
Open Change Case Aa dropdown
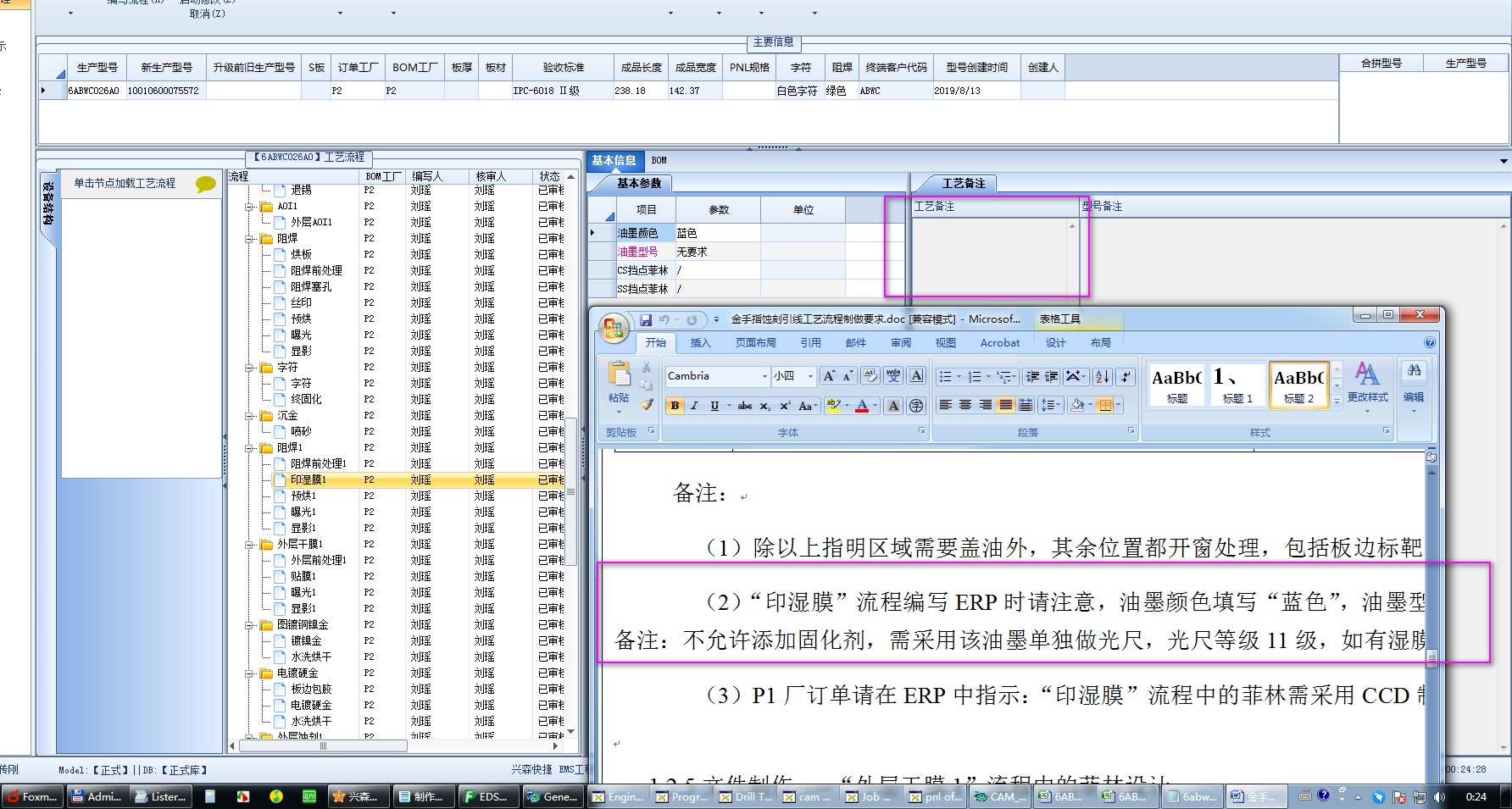(807, 406)
